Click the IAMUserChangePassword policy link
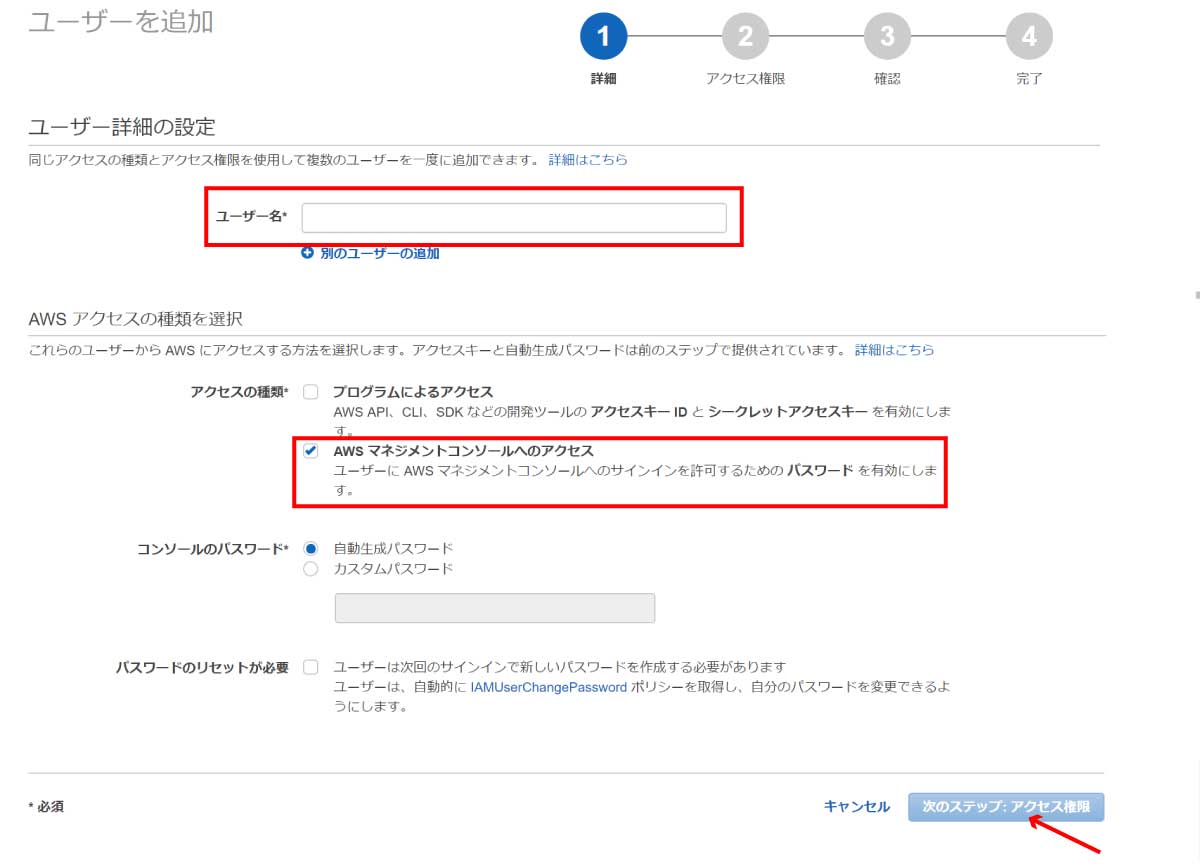Viewport: 1200px width, 866px height. [x=547, y=688]
